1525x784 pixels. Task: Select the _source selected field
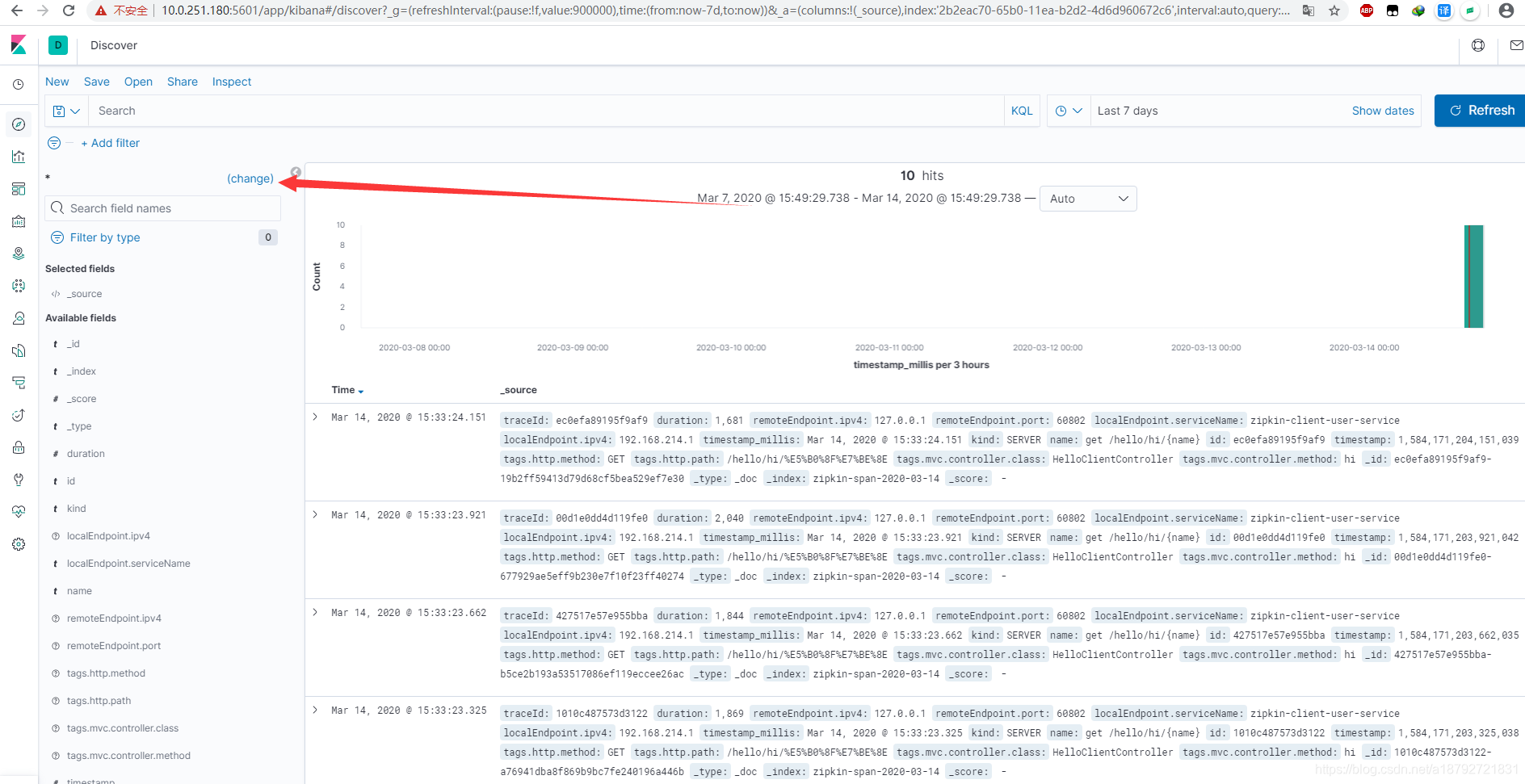coord(84,294)
